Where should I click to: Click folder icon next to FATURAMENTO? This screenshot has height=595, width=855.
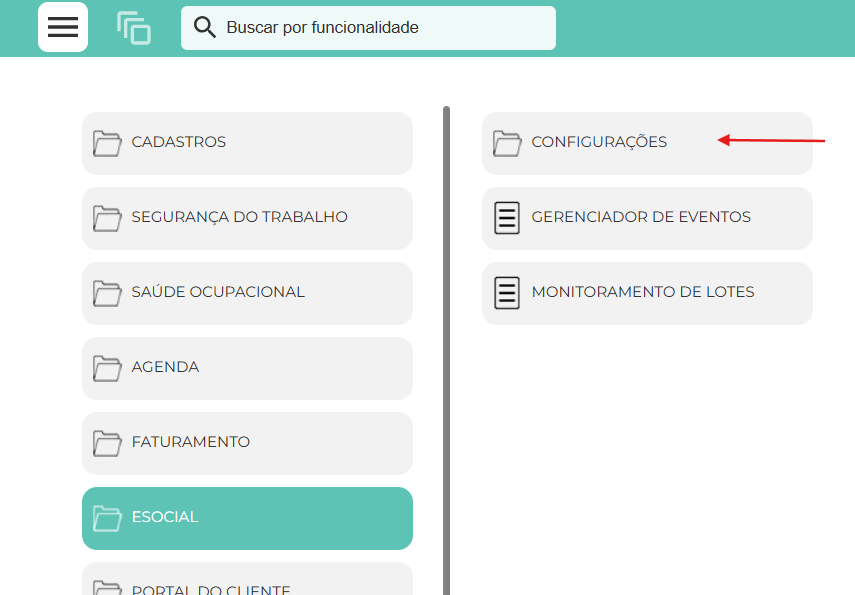(x=107, y=443)
